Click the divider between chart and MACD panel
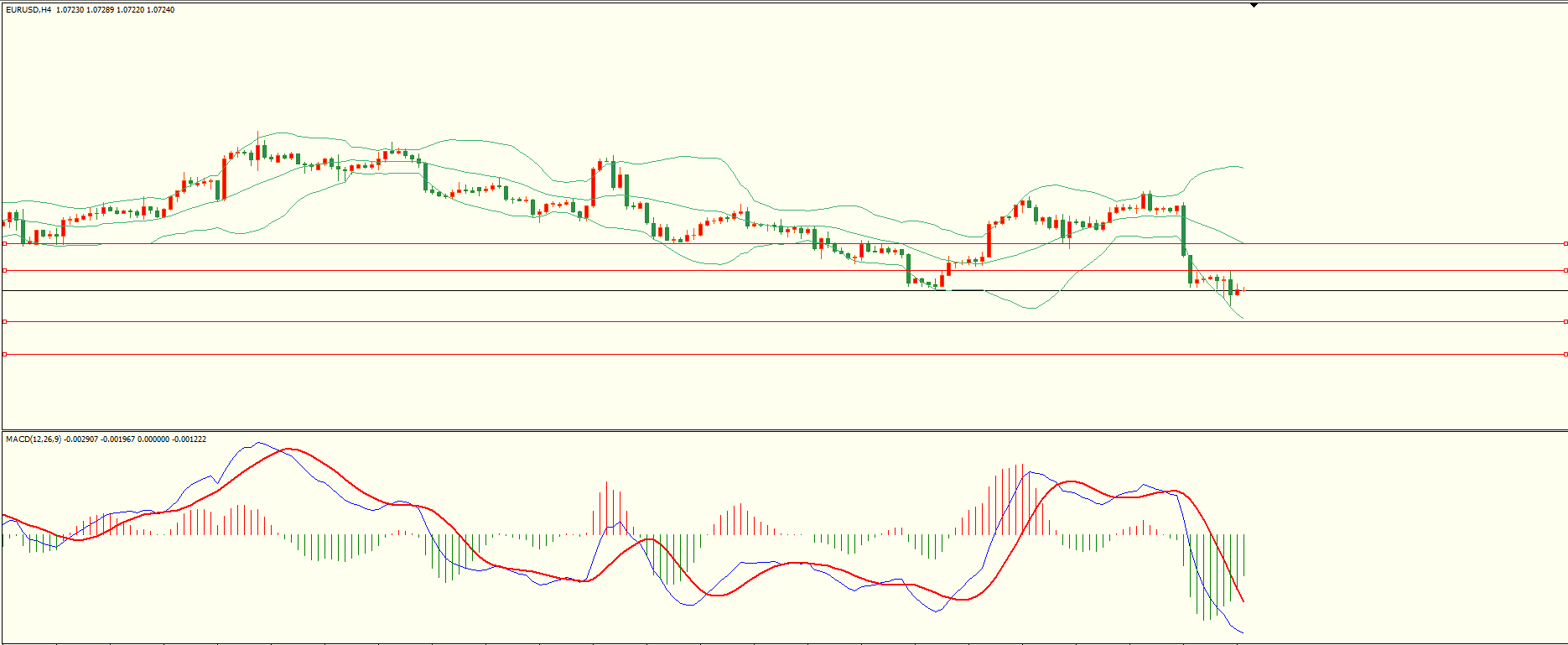This screenshot has height=645, width=1568. [784, 431]
